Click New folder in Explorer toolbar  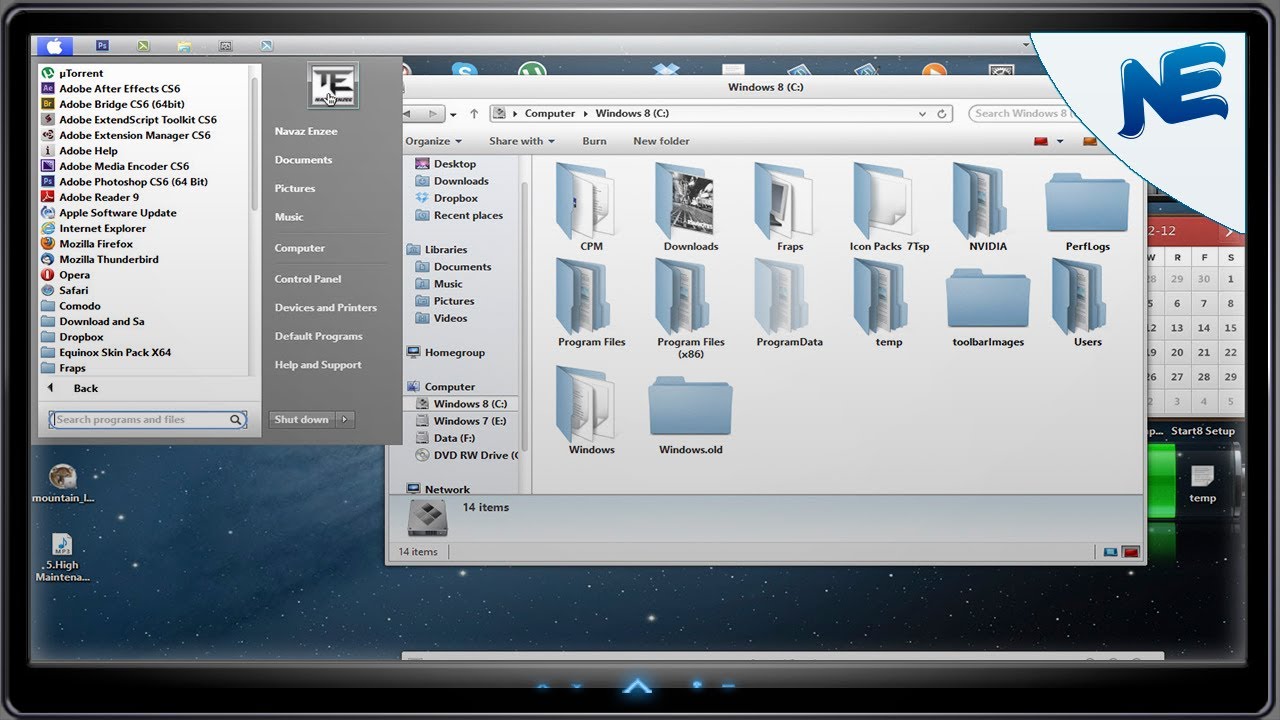tap(661, 141)
